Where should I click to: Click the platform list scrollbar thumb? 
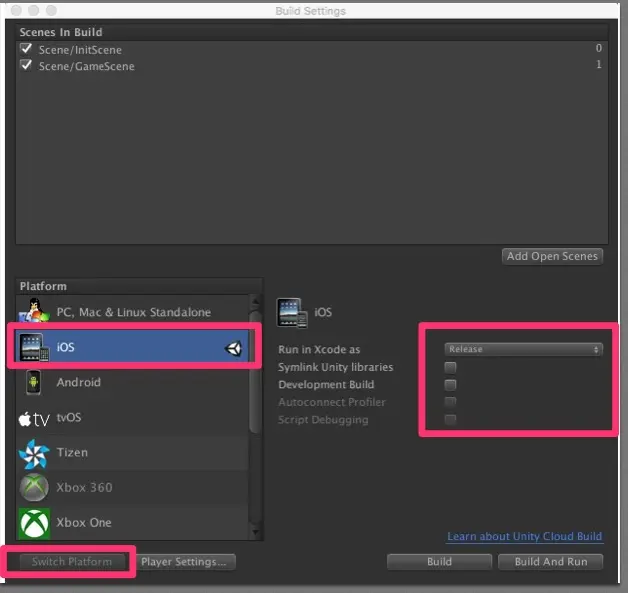tap(255, 371)
